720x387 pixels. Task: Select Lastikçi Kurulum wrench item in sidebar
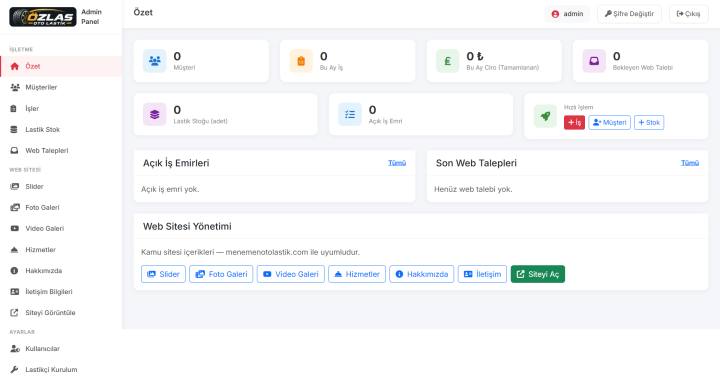[61, 370]
